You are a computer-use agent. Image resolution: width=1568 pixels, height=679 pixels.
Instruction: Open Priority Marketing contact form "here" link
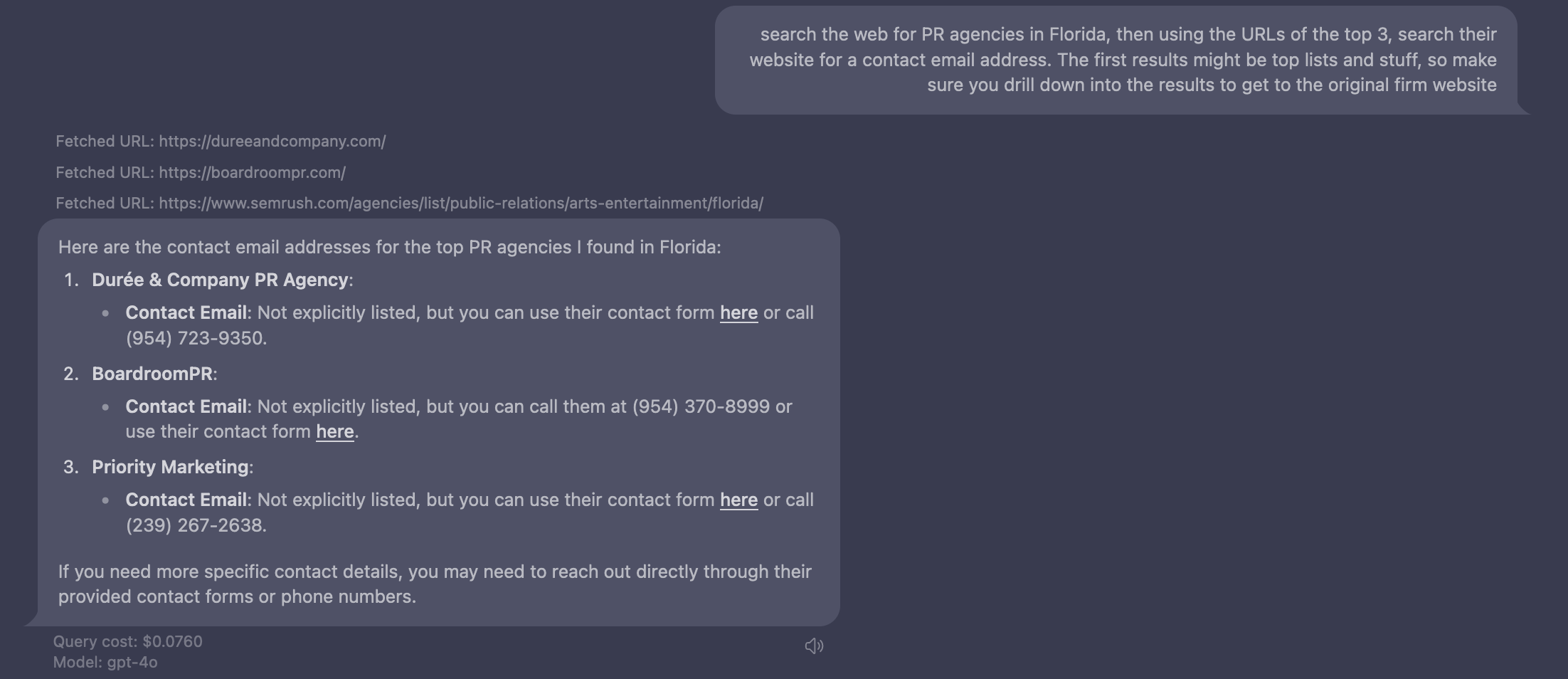pyautogui.click(x=738, y=500)
